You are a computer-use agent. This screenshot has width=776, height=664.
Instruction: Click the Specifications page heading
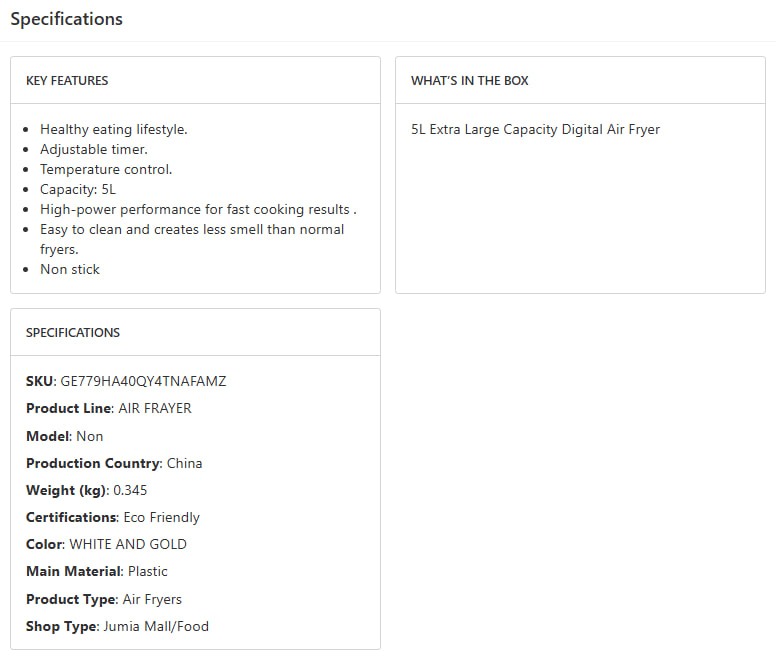tap(67, 19)
